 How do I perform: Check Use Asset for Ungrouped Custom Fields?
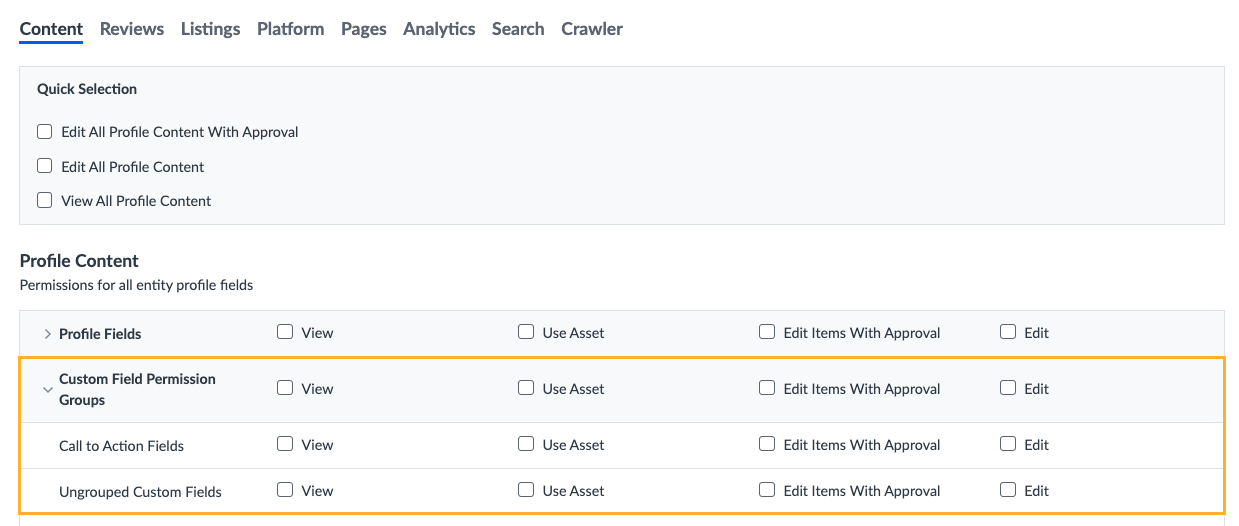tap(526, 490)
